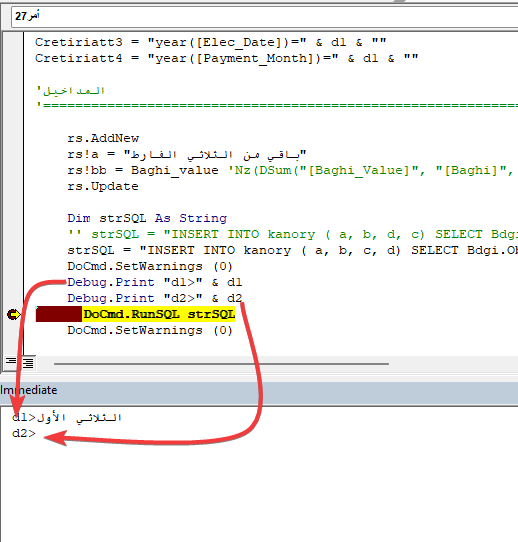Open the object combo box showing 27
Screen dimensions: 518x542
[264, 16]
